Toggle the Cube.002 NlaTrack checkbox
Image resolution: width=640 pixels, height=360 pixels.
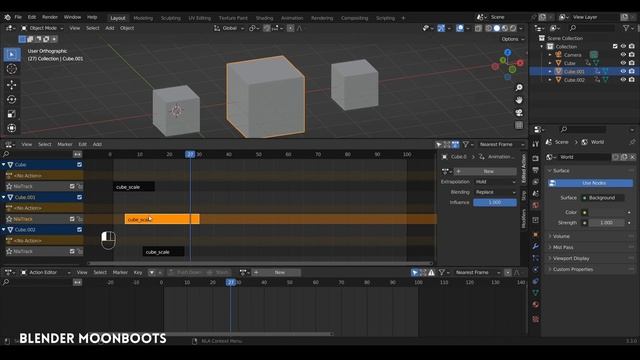pos(72,251)
